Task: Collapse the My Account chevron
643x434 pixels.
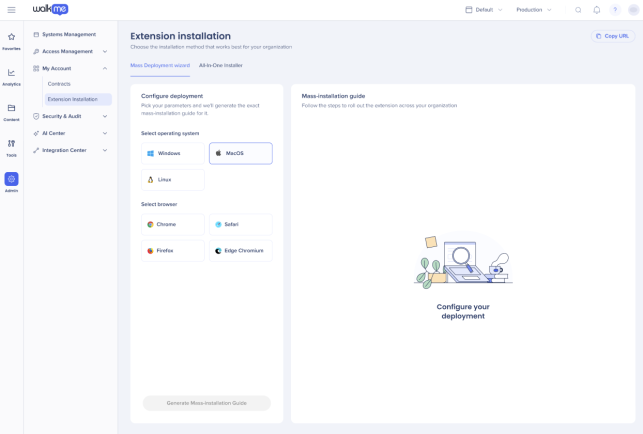Action: (x=105, y=68)
